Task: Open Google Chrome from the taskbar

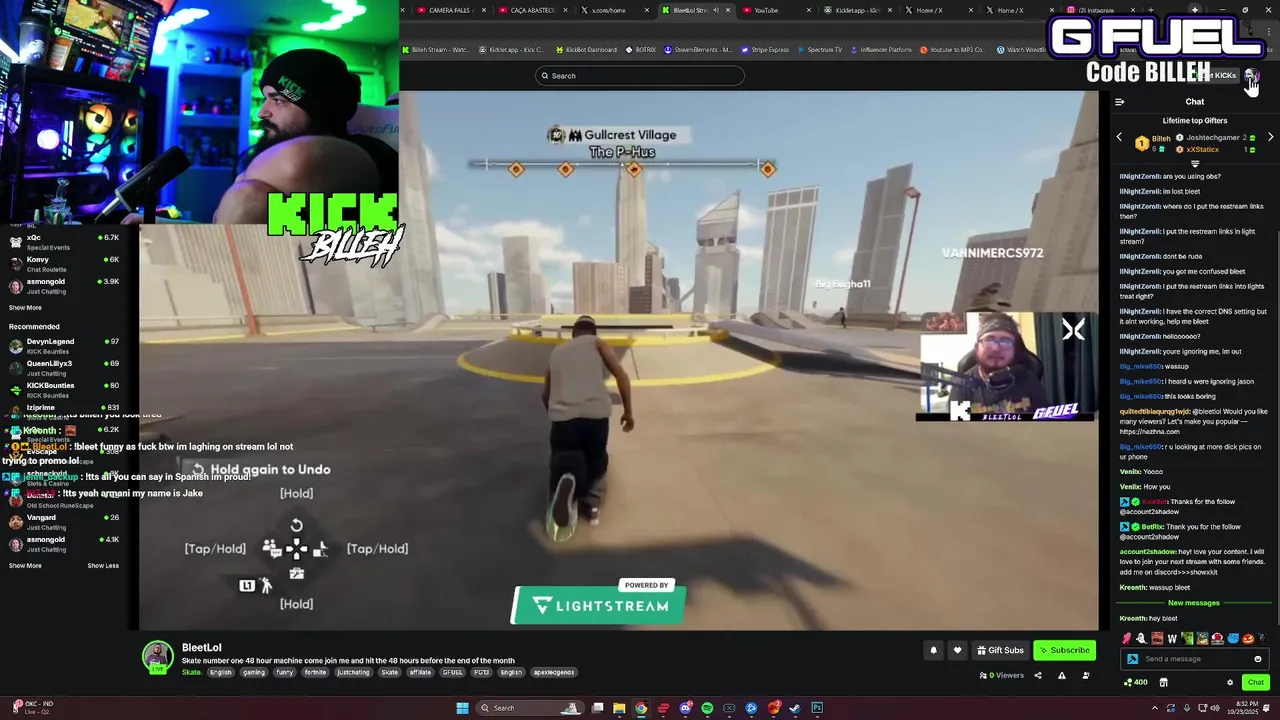Action: pos(641,708)
